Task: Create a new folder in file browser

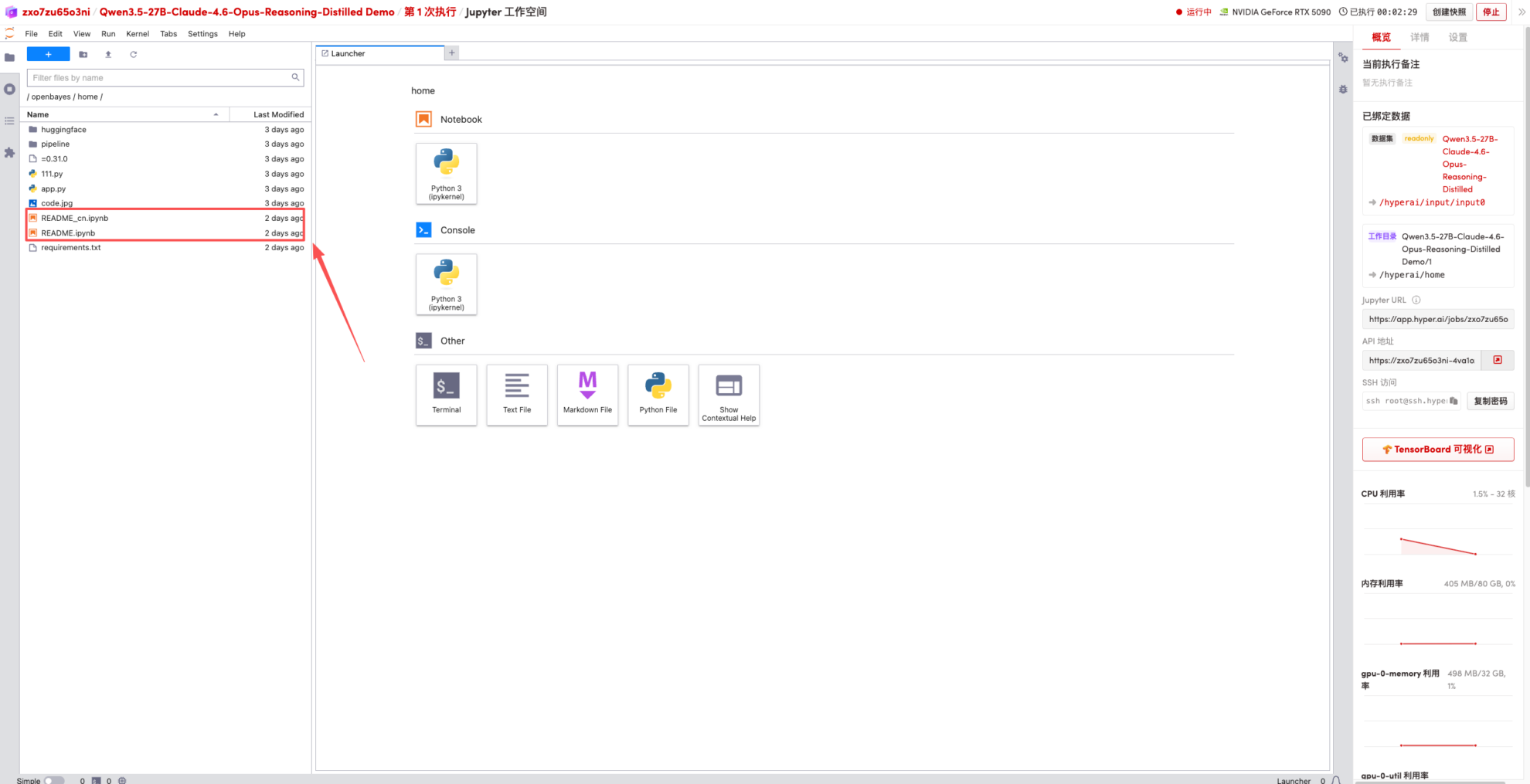Action: (83, 54)
